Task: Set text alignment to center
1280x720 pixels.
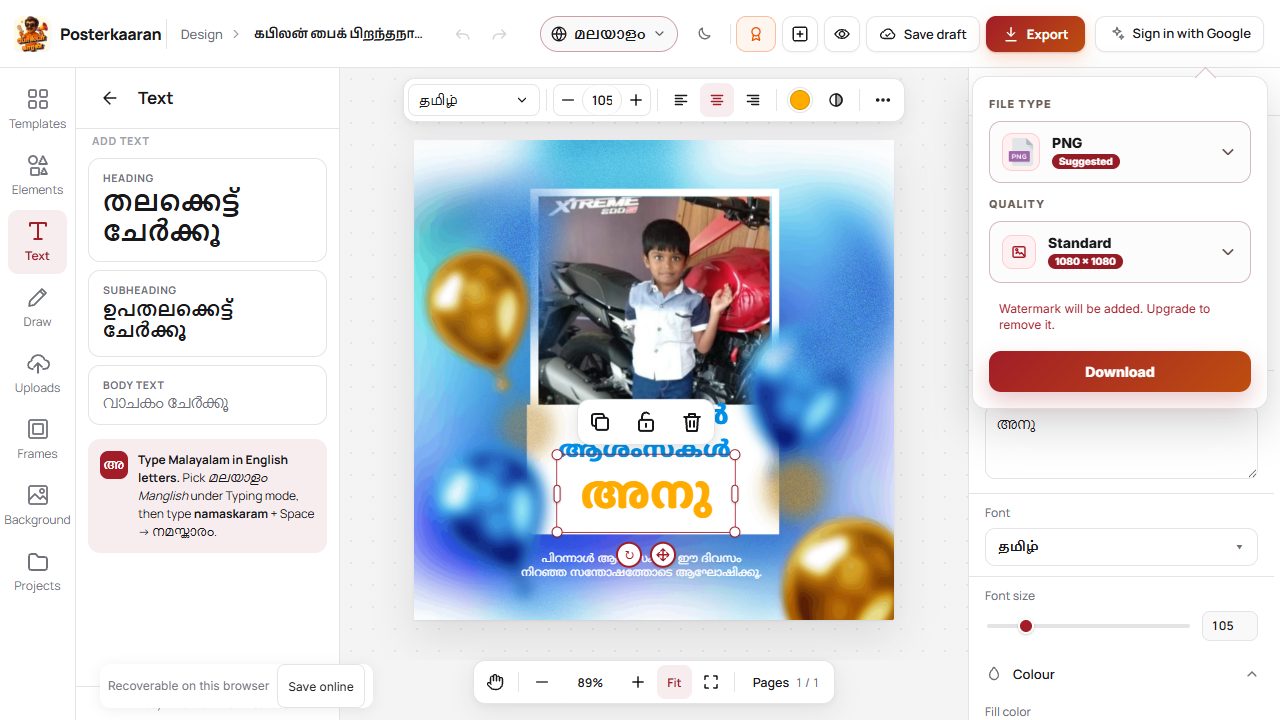Action: pyautogui.click(x=717, y=100)
